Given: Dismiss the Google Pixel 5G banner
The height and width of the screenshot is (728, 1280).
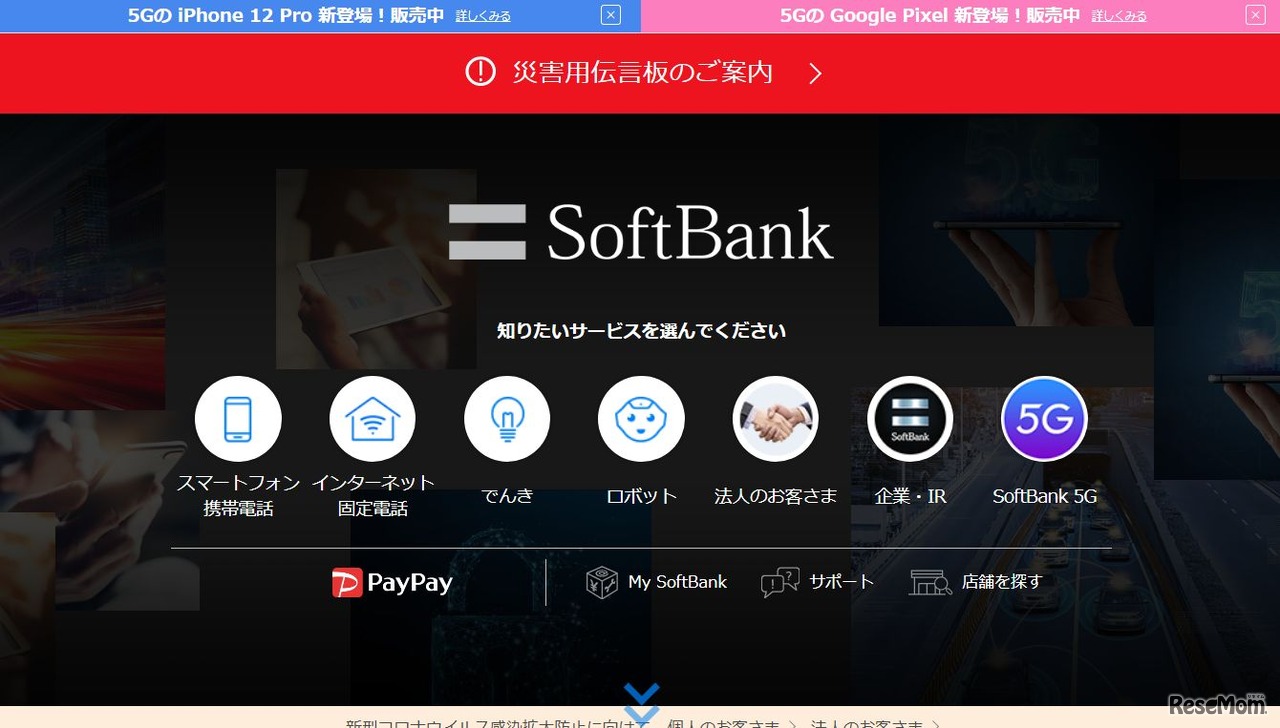Looking at the screenshot, I should (x=1254, y=15).
